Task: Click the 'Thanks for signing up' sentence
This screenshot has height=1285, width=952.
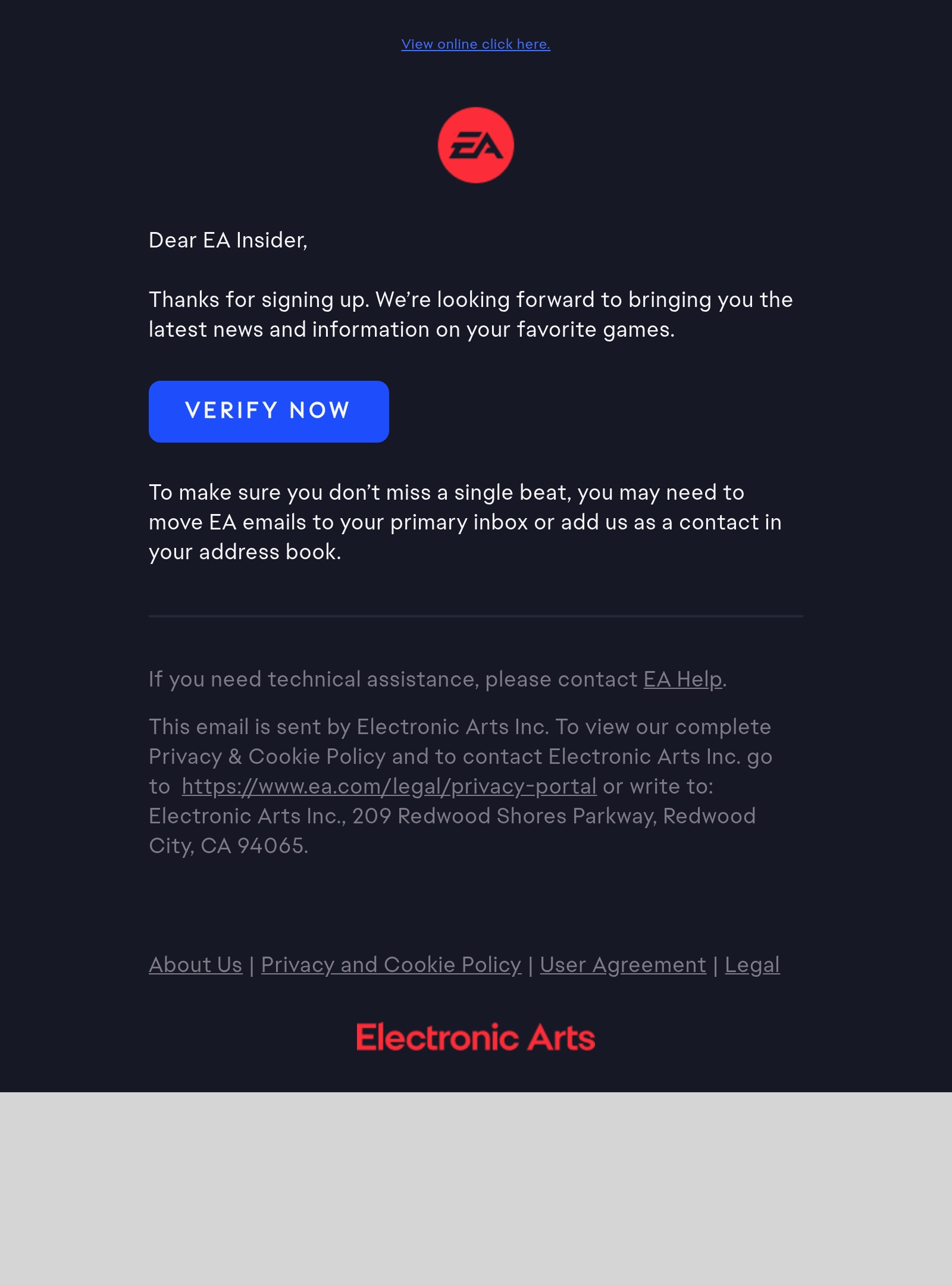Action: (x=259, y=300)
